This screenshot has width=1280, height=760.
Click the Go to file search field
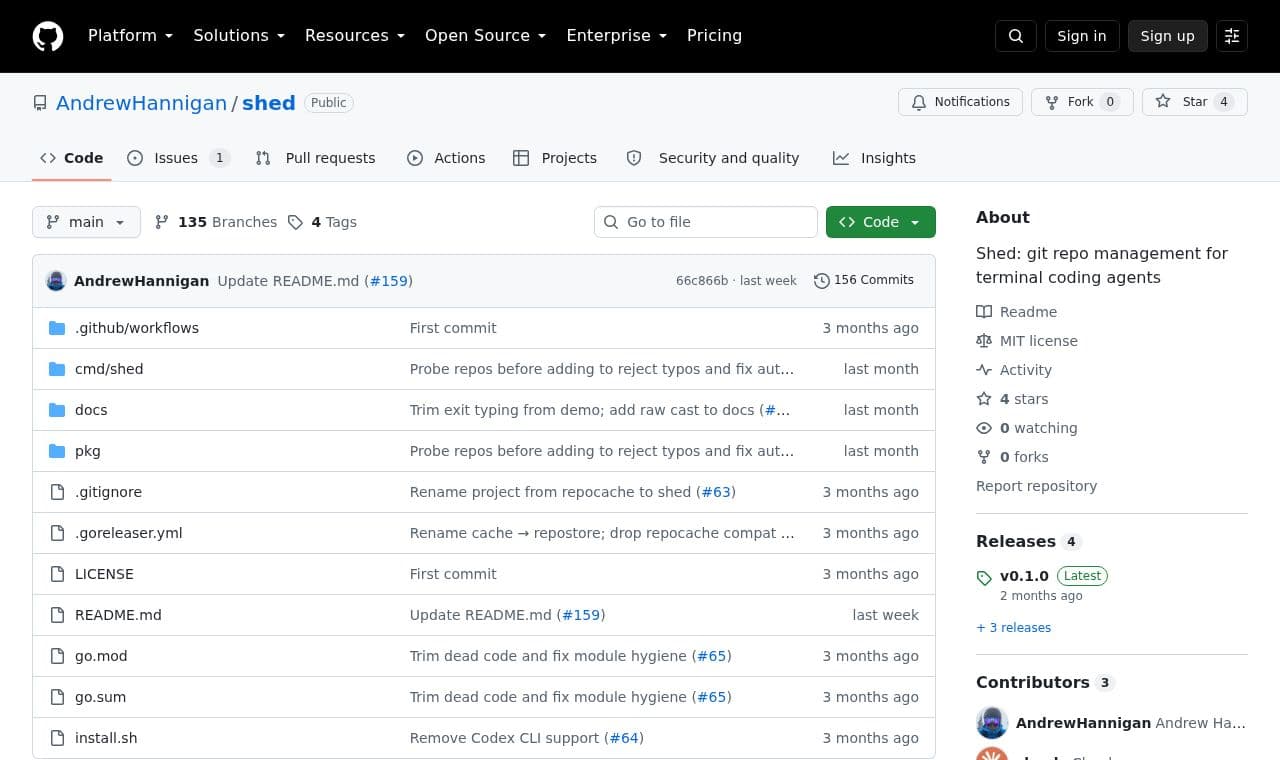tap(706, 222)
